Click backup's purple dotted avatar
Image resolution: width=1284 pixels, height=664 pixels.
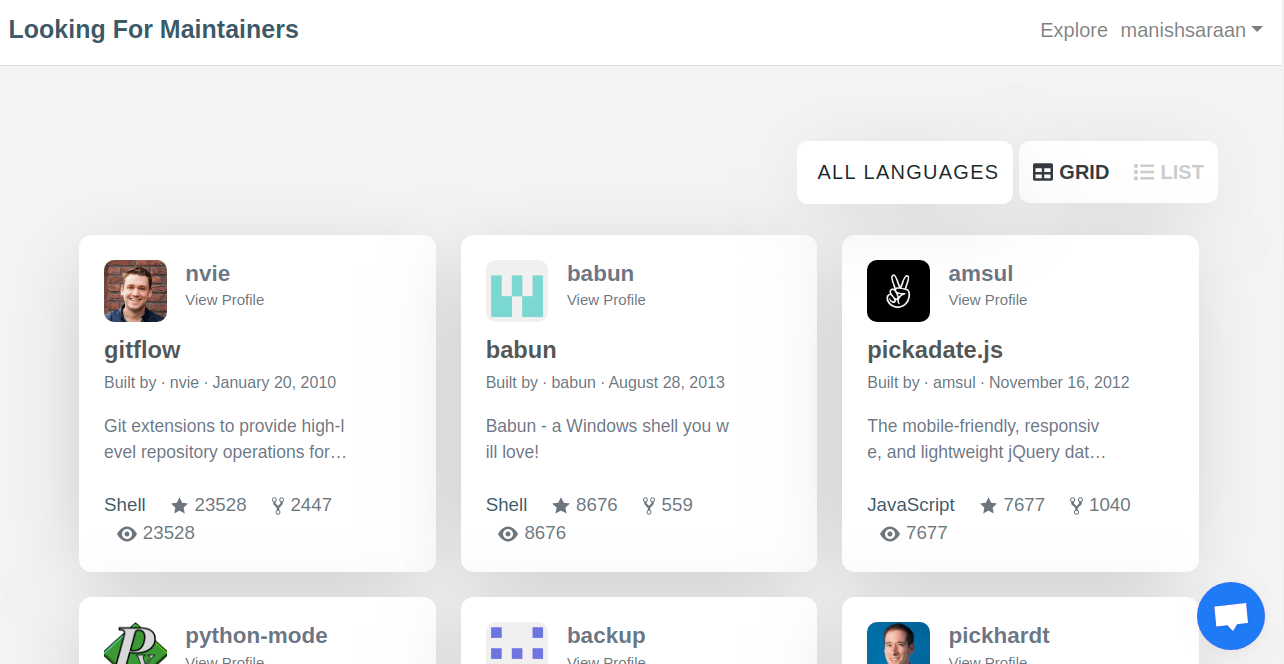517,643
